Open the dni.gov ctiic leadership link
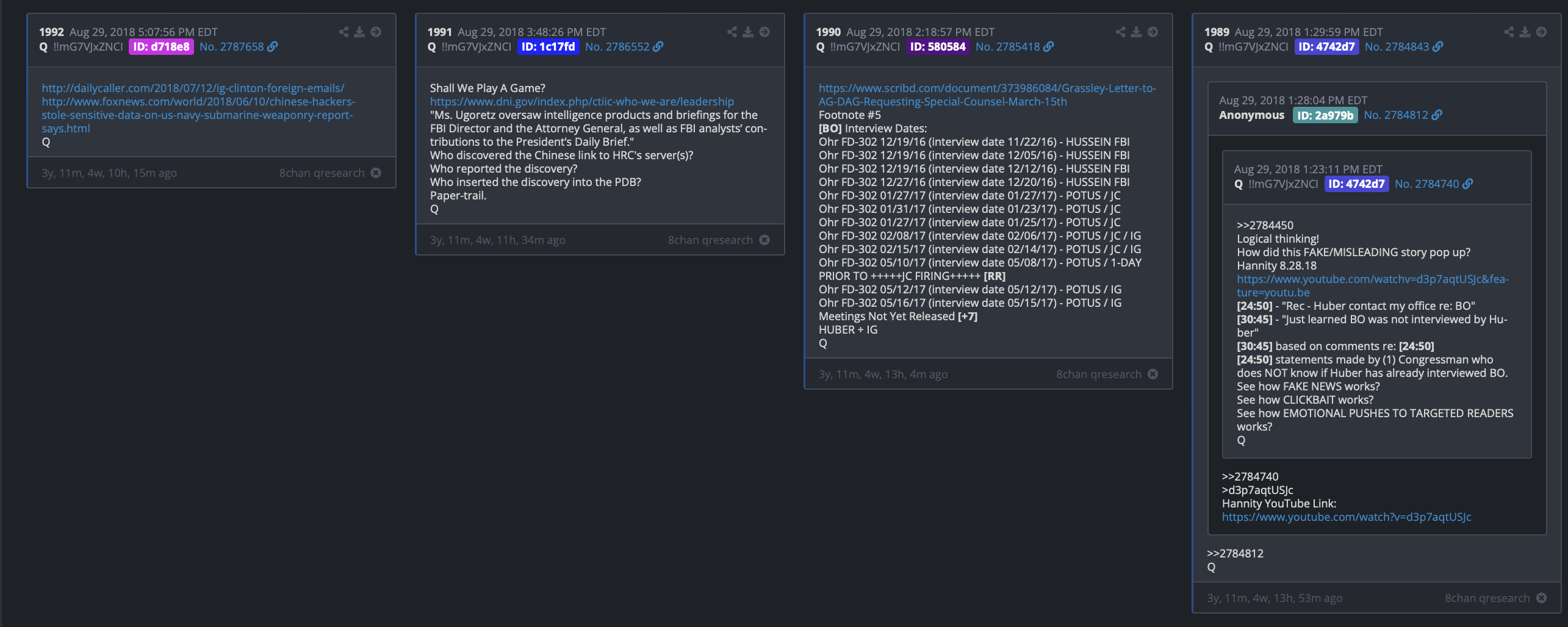This screenshot has width=1568, height=627. [581, 101]
